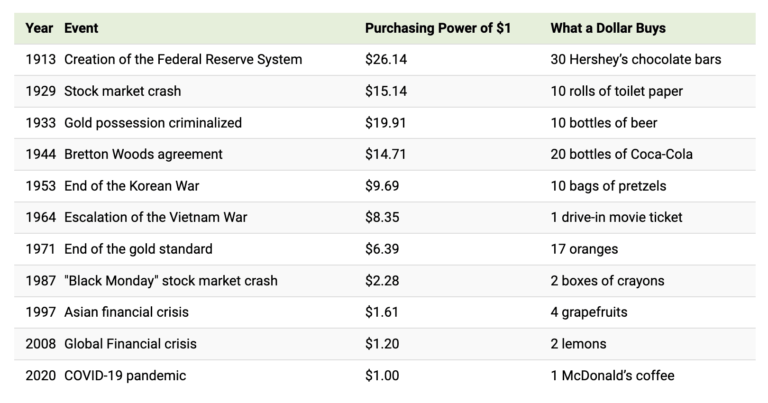This screenshot has width=768, height=403.
Task: Select the 1913 year cell
Action: pos(40,60)
